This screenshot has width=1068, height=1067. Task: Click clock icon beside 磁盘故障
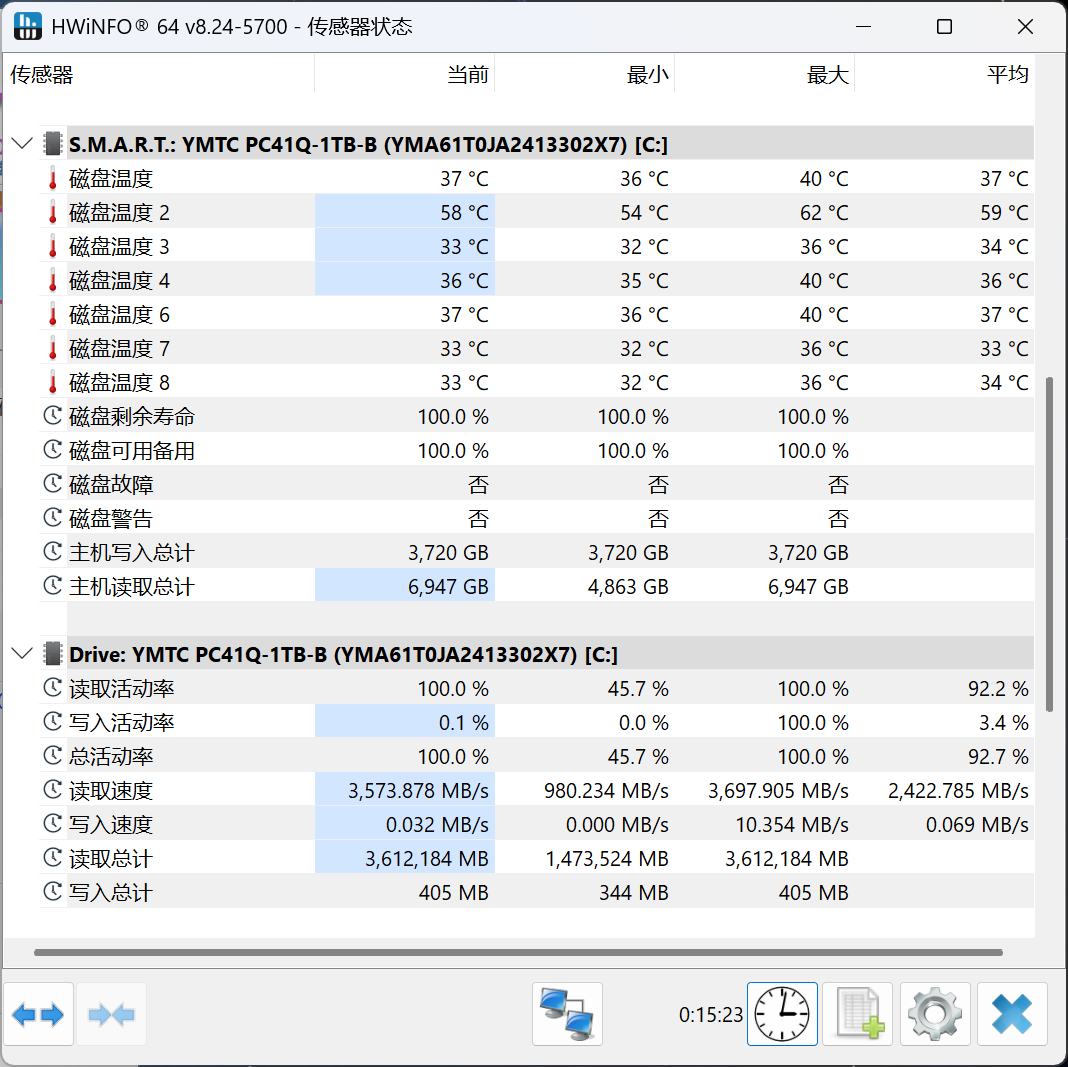click(52, 483)
